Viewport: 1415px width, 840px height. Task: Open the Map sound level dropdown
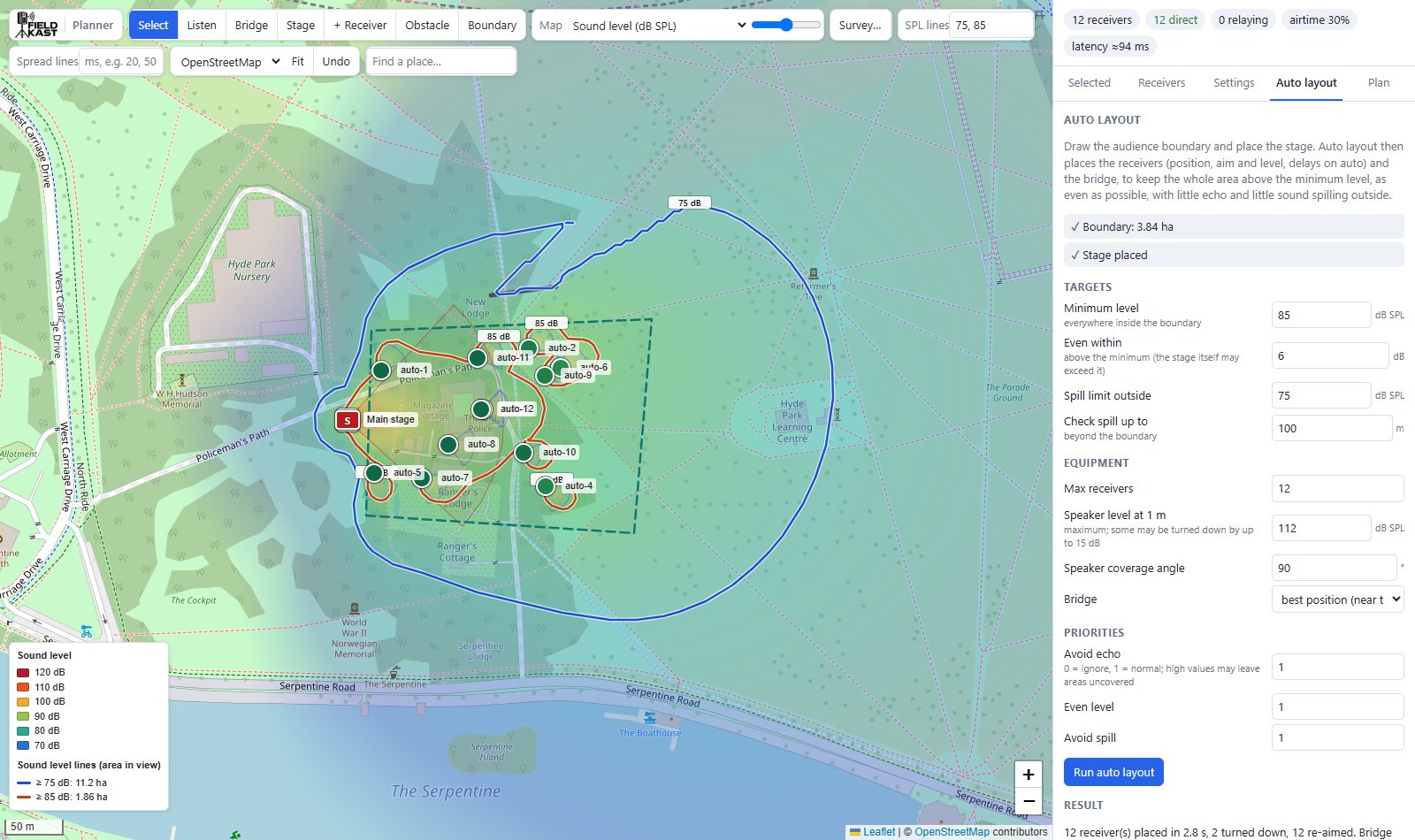659,26
